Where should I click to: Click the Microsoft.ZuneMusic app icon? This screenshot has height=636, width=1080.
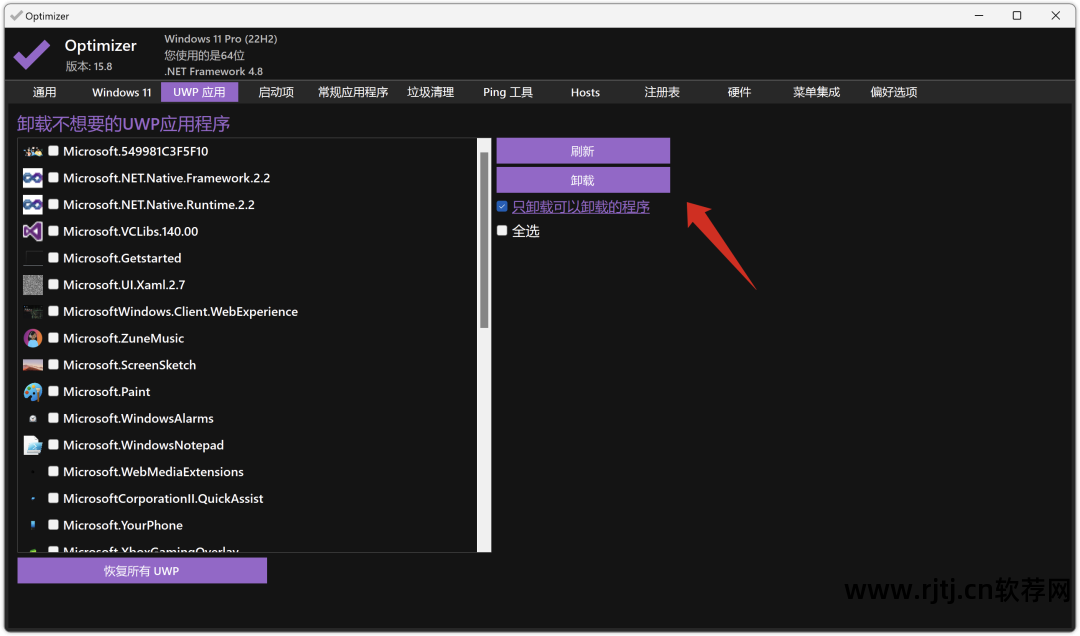tap(33, 338)
